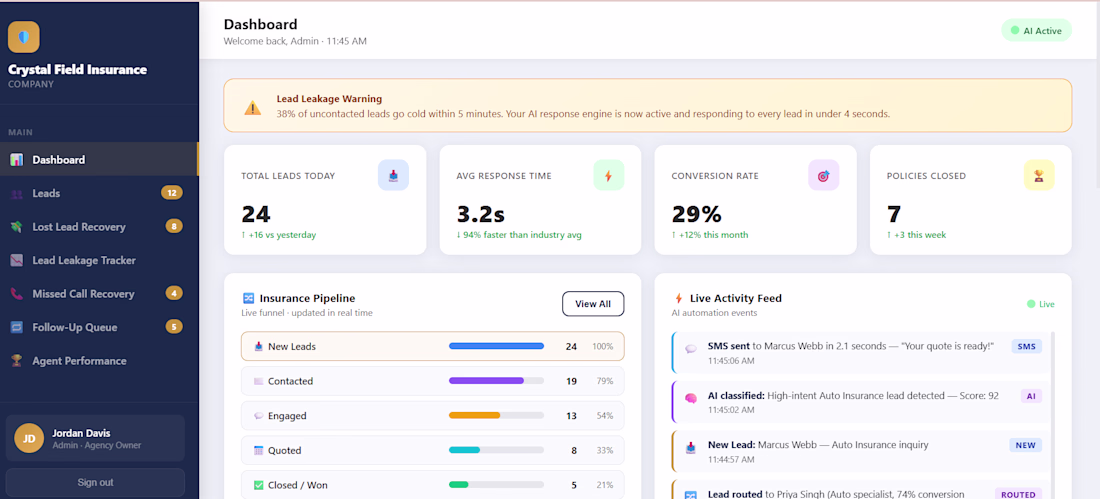Image resolution: width=1100 pixels, height=499 pixels.
Task: Click the View All pipeline button
Action: tap(593, 304)
